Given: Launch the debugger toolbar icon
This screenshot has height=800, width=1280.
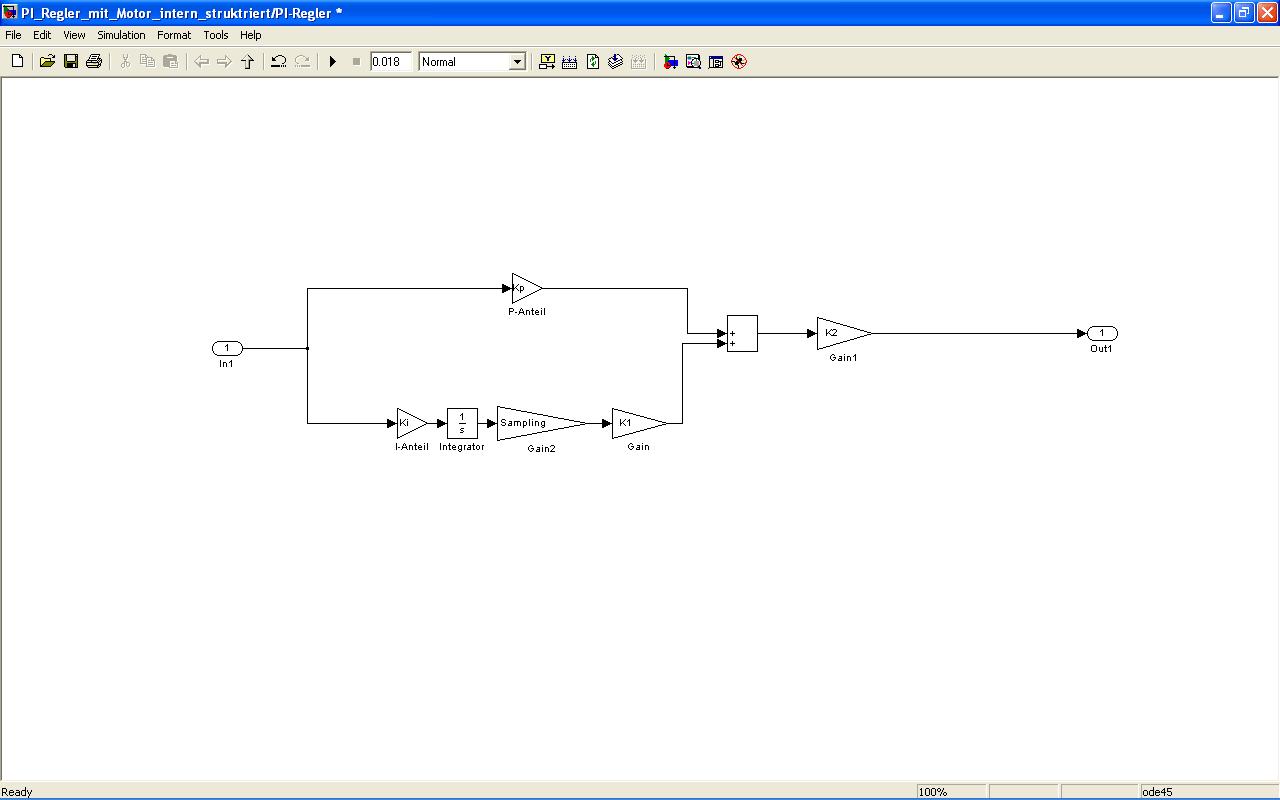Looking at the screenshot, I should (739, 62).
